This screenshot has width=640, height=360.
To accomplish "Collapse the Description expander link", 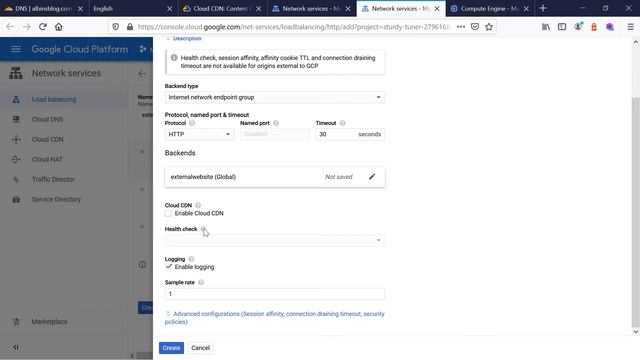I will click(184, 39).
